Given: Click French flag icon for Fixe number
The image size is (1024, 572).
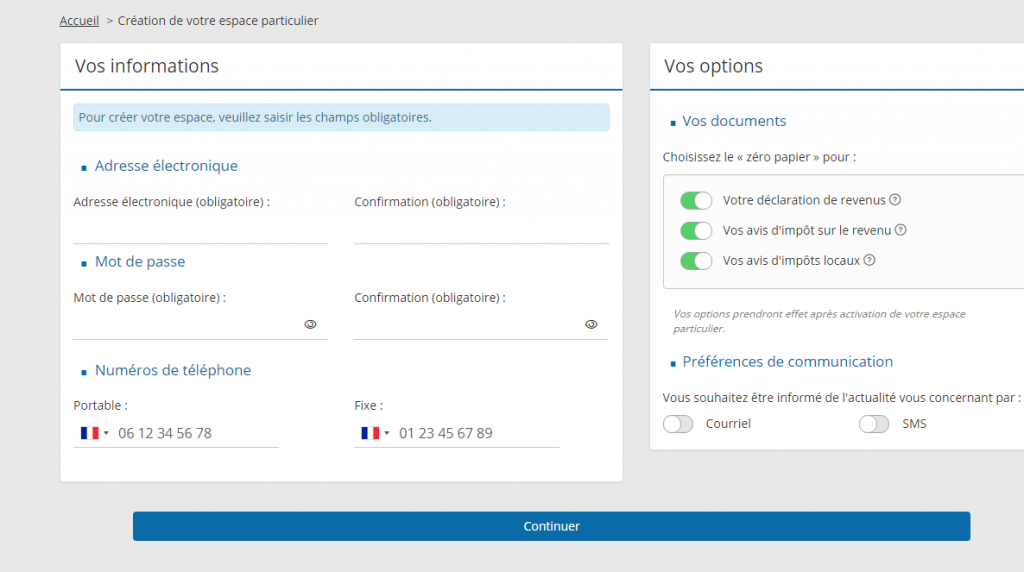Looking at the screenshot, I should 370,433.
